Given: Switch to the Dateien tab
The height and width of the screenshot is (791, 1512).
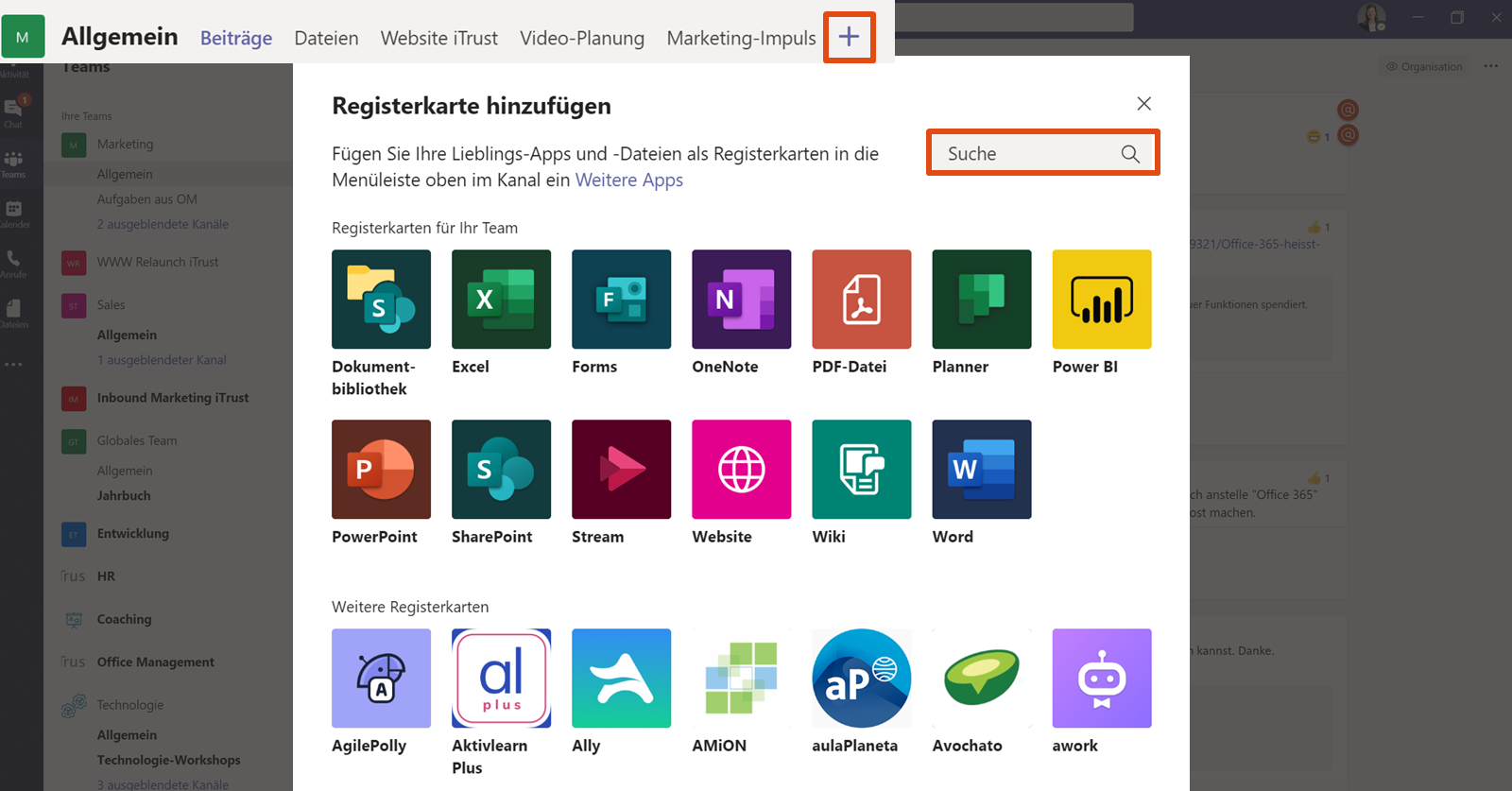Looking at the screenshot, I should coord(326,39).
